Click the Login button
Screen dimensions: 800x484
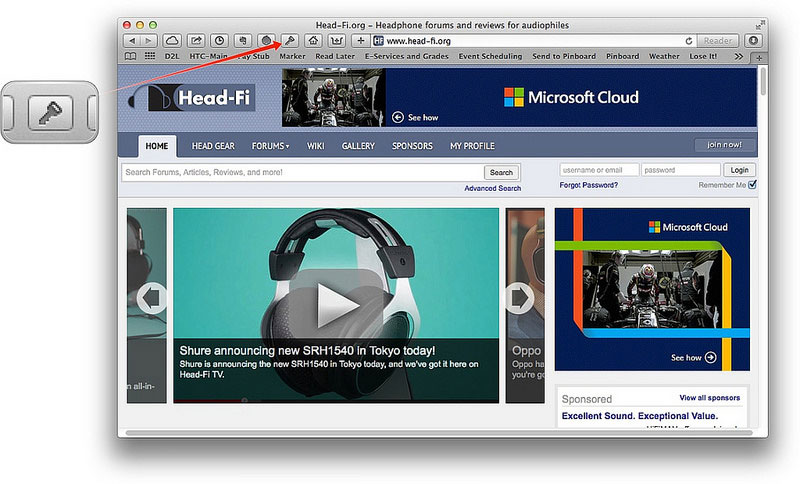click(739, 170)
